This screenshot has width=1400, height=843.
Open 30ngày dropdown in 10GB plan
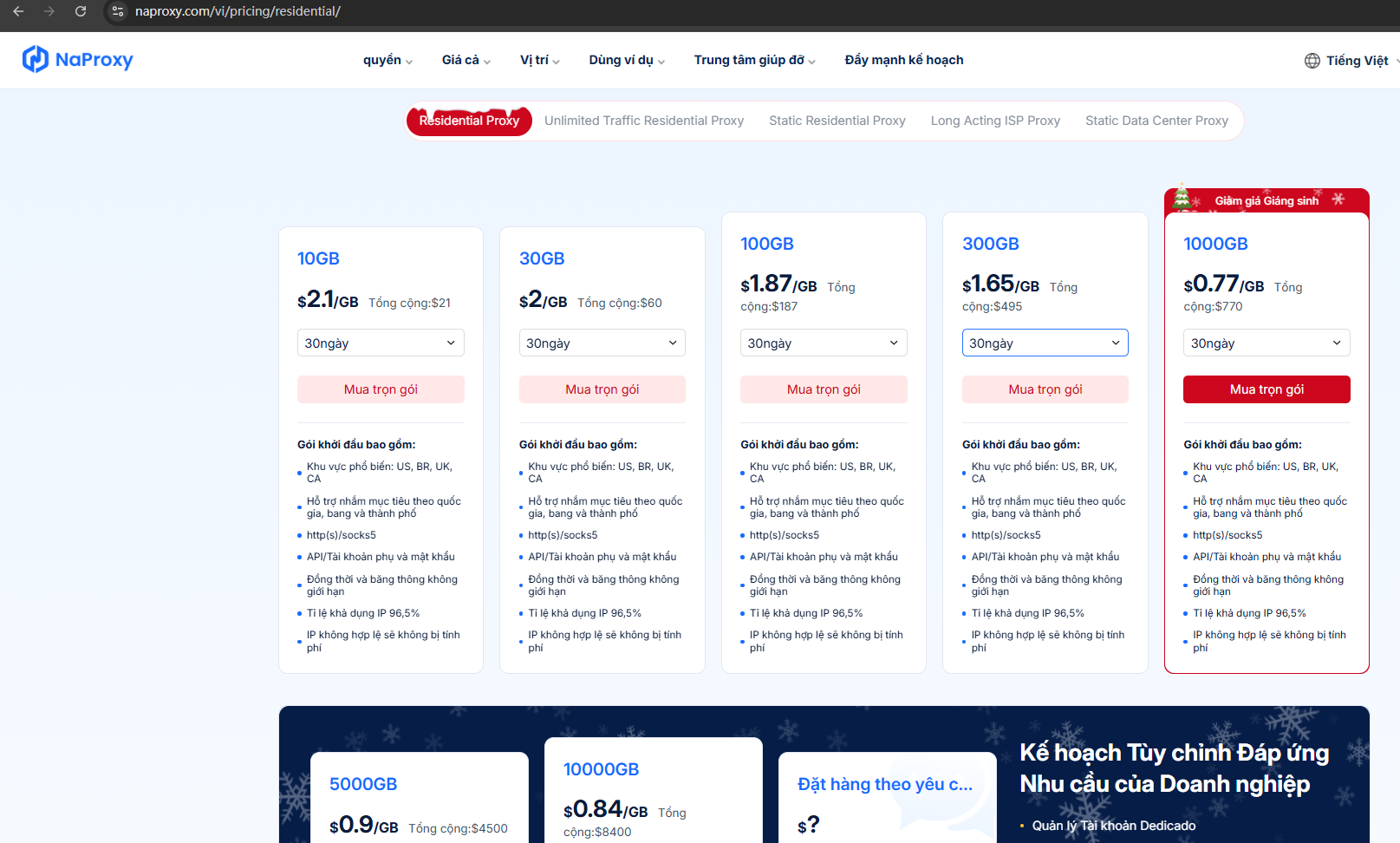point(381,343)
